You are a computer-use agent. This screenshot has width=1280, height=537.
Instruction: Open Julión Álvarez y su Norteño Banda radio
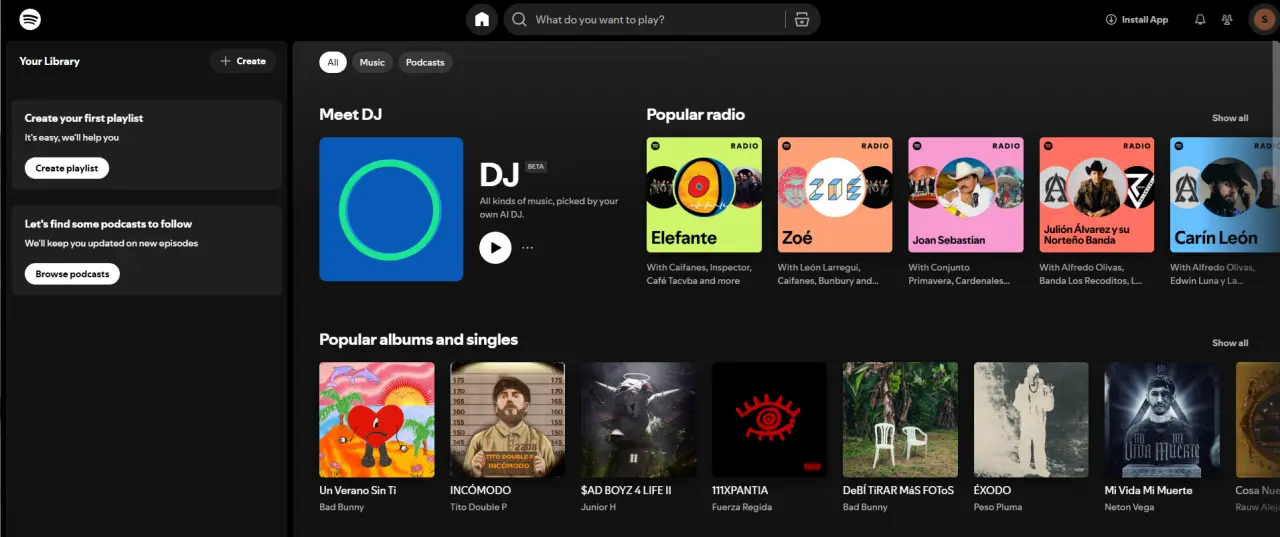(x=1097, y=194)
